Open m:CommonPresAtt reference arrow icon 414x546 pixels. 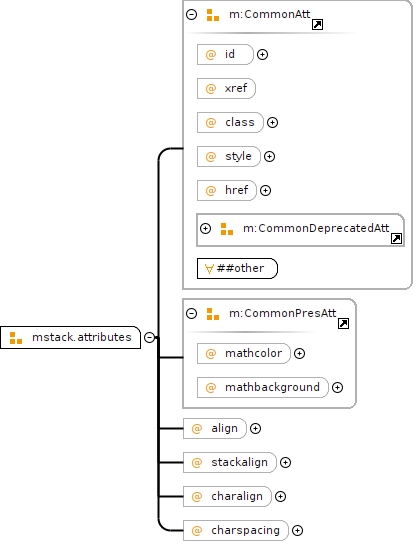[343, 323]
